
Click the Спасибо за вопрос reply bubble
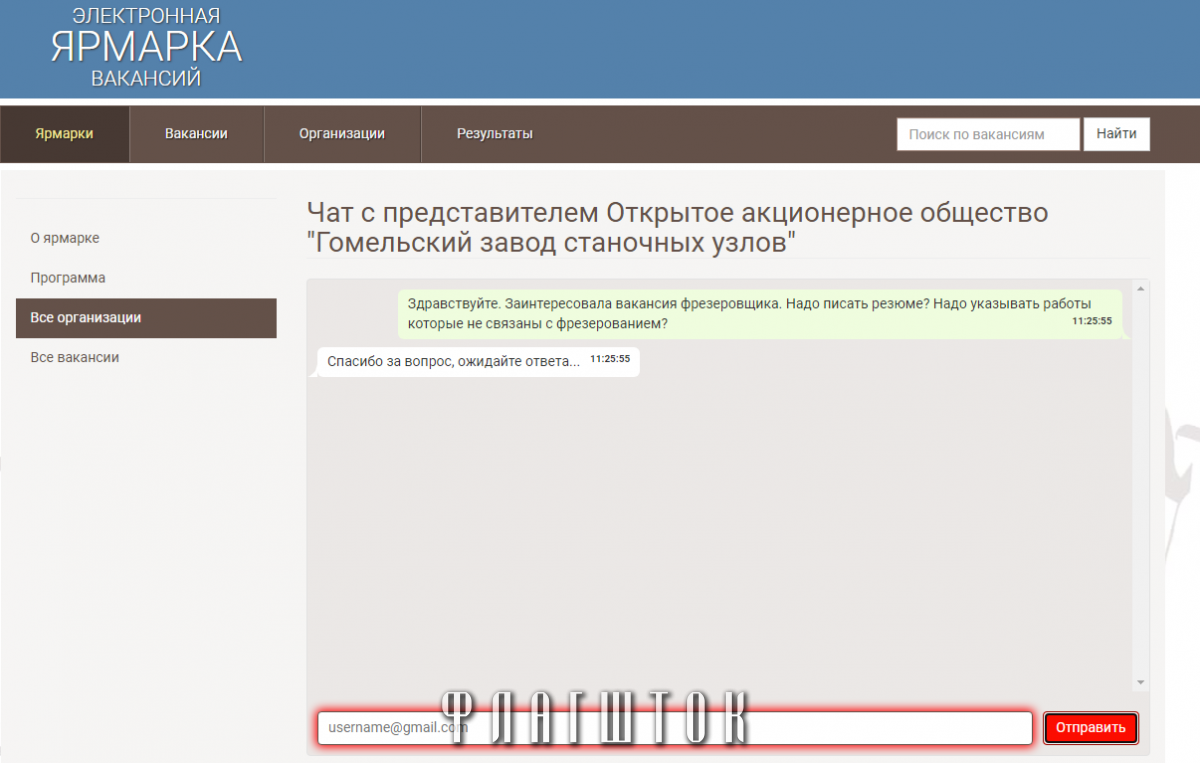pyautogui.click(x=478, y=361)
